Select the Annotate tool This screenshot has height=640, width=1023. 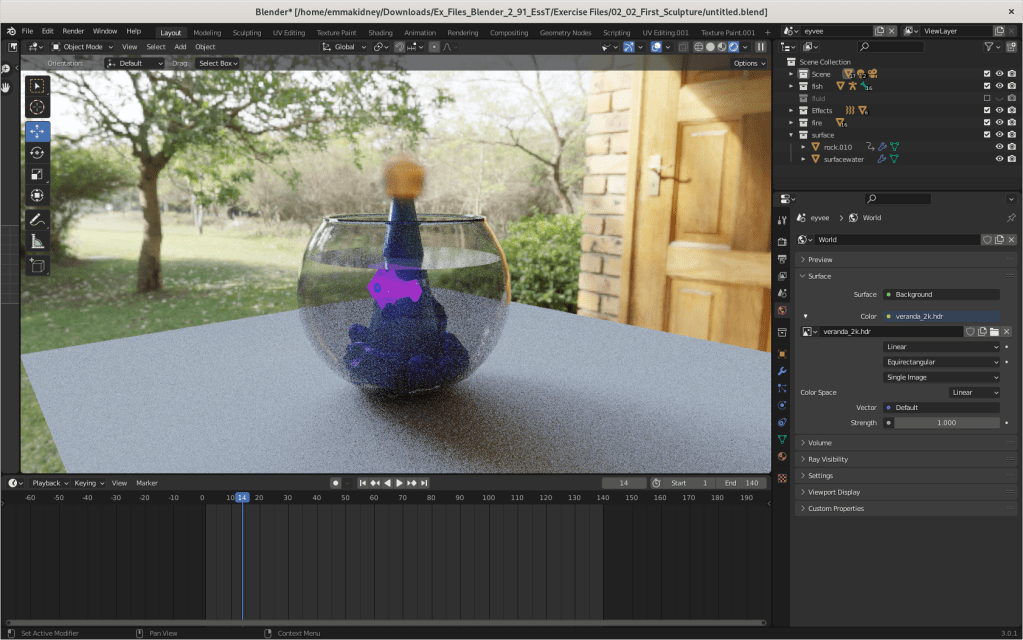point(37,219)
